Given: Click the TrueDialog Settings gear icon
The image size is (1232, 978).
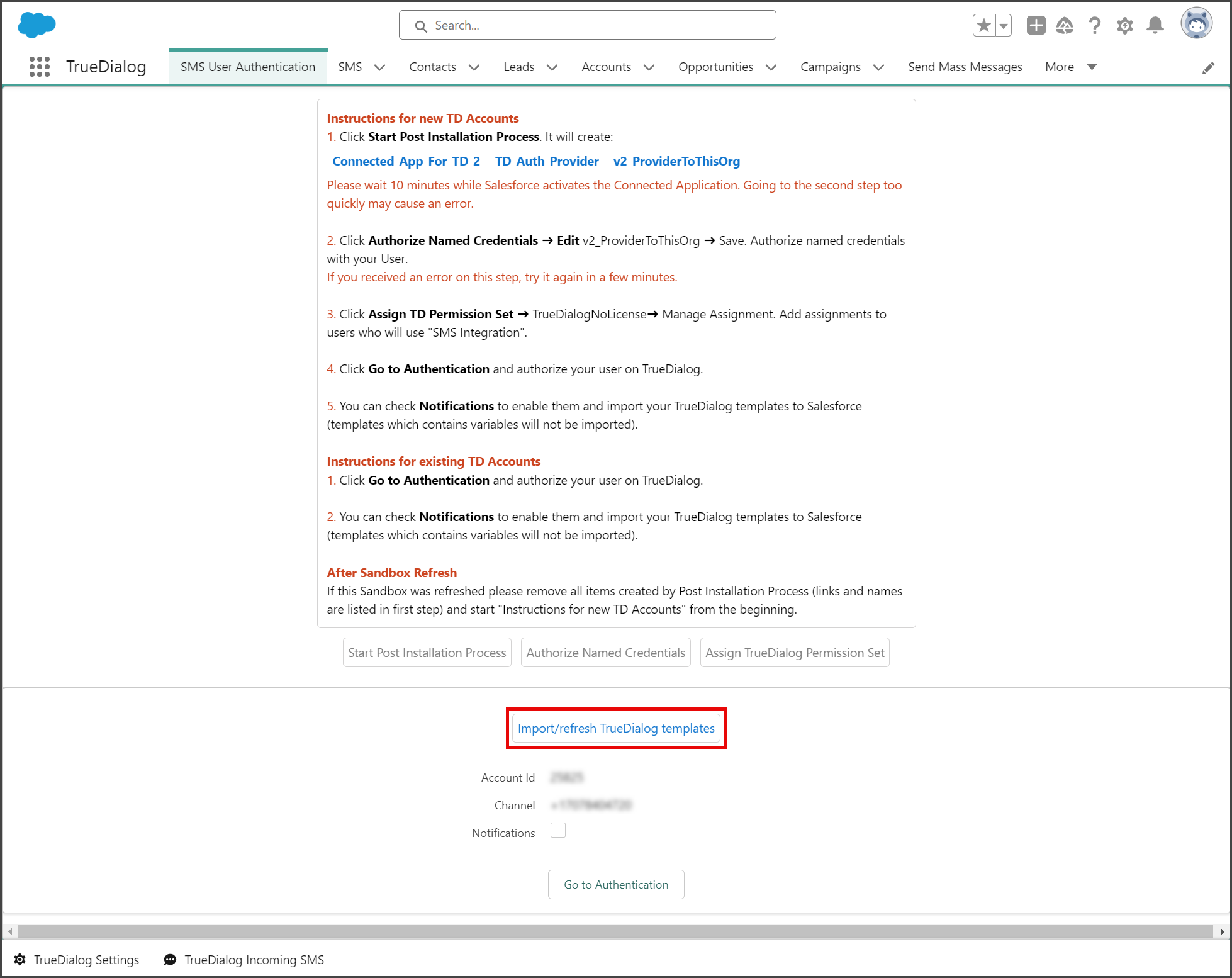Looking at the screenshot, I should point(20,960).
